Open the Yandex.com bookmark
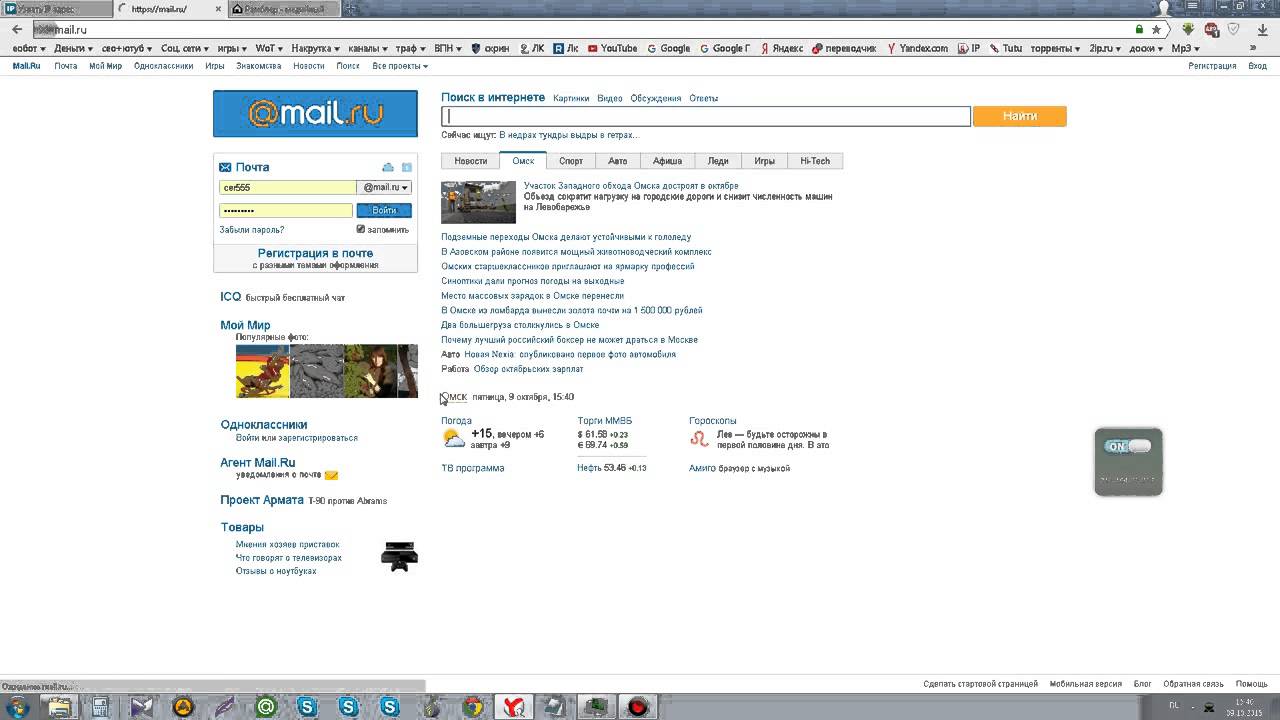 (x=918, y=48)
